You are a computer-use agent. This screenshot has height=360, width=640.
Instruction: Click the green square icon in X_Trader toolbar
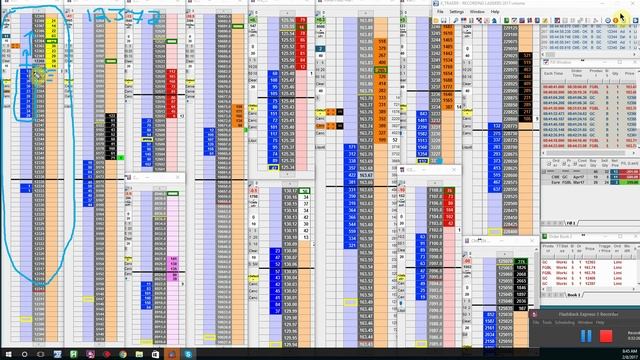(506, 20)
